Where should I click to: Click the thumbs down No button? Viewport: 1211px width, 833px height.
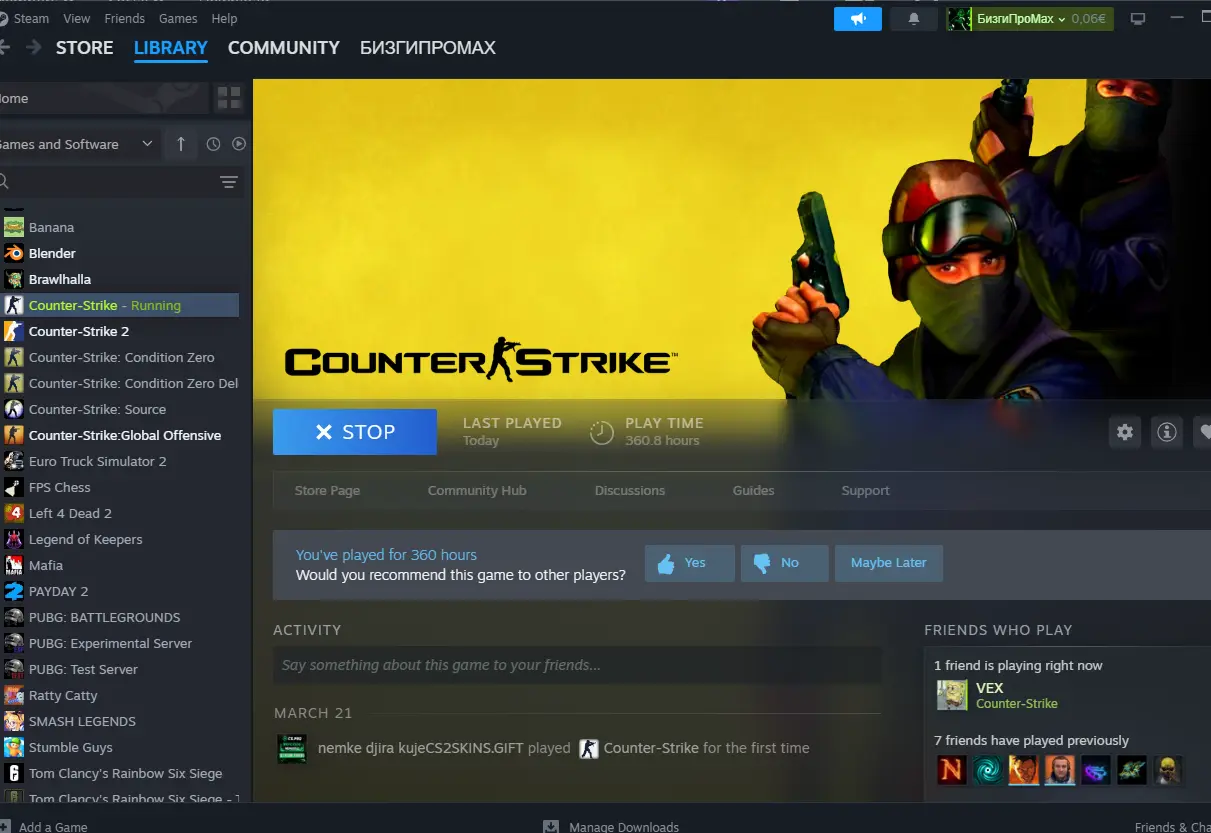pos(784,563)
